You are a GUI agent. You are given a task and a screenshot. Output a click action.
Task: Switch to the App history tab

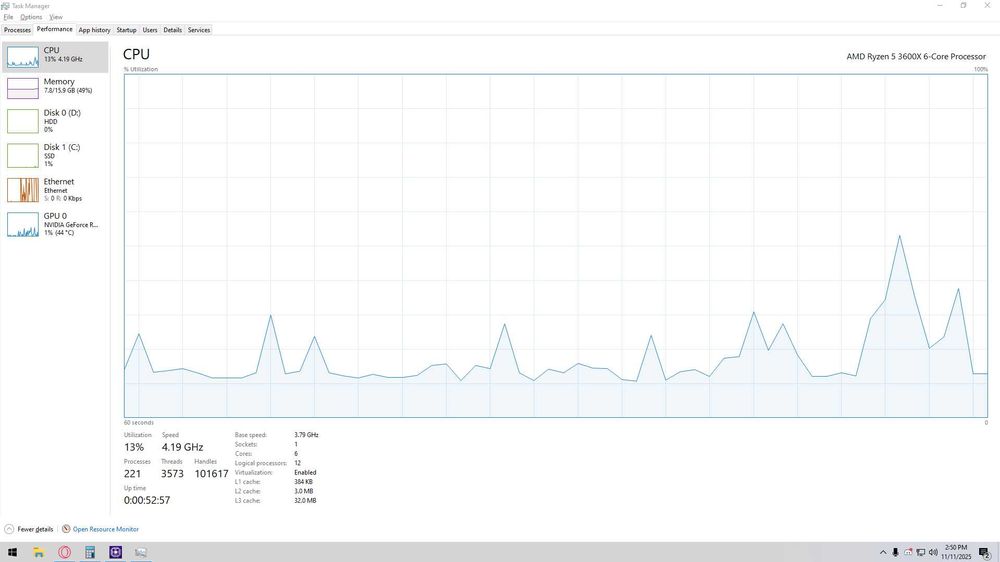click(94, 30)
